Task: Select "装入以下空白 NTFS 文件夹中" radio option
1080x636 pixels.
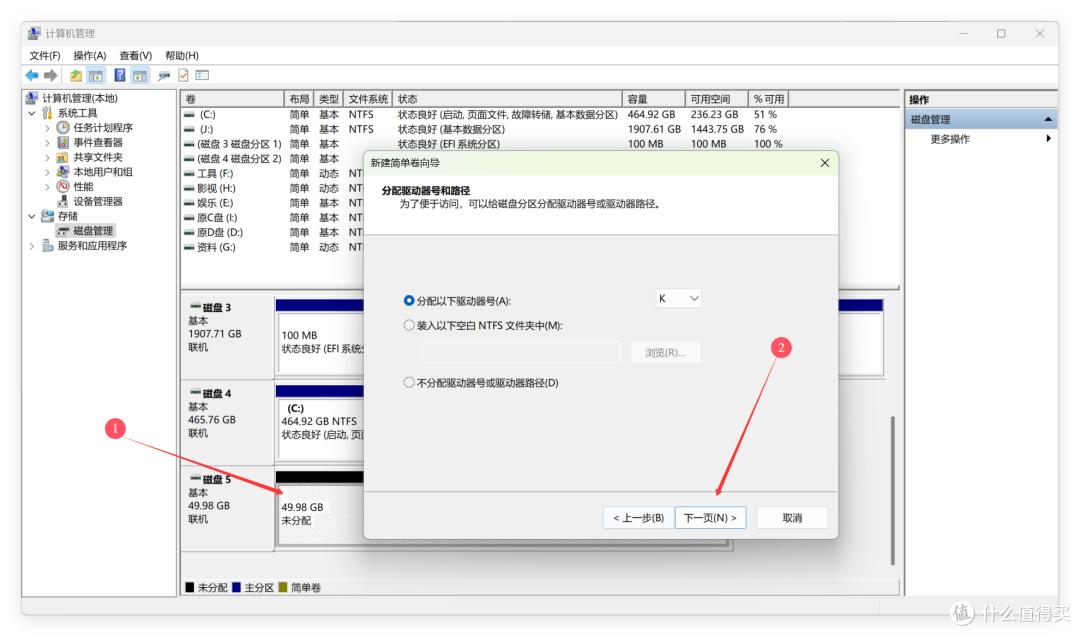Action: pos(409,325)
